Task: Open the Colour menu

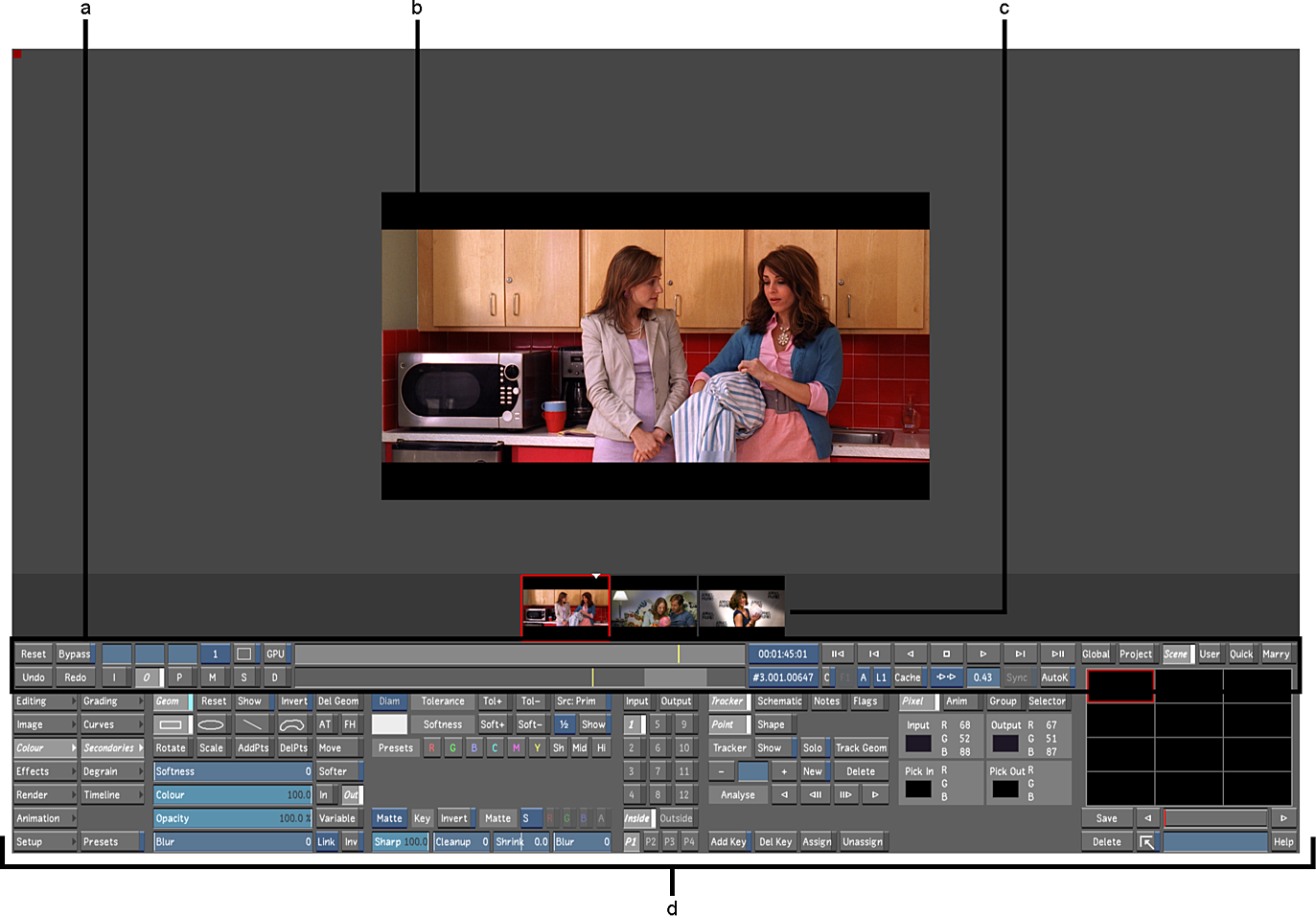Action: (45, 748)
